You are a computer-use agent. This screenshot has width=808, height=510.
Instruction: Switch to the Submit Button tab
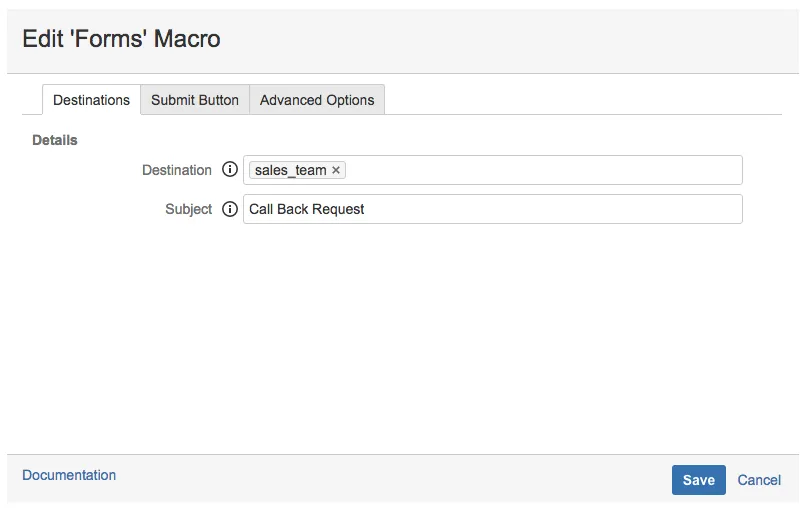[x=195, y=100]
